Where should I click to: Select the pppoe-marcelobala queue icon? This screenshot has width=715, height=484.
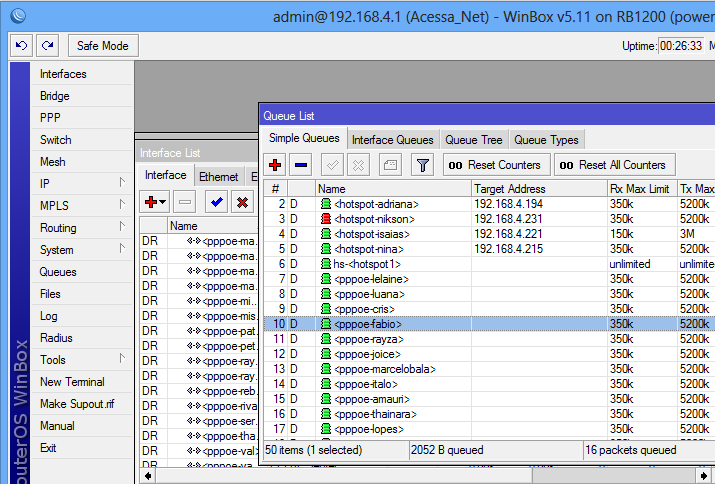[x=326, y=369]
